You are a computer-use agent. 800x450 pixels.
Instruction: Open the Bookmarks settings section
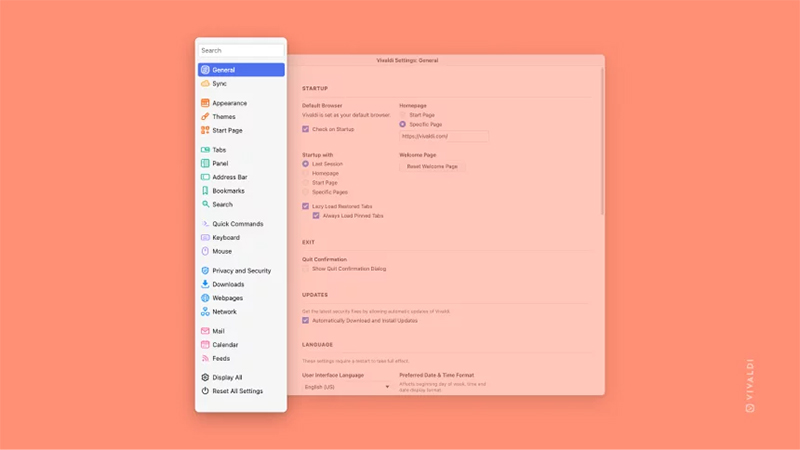tap(241, 191)
